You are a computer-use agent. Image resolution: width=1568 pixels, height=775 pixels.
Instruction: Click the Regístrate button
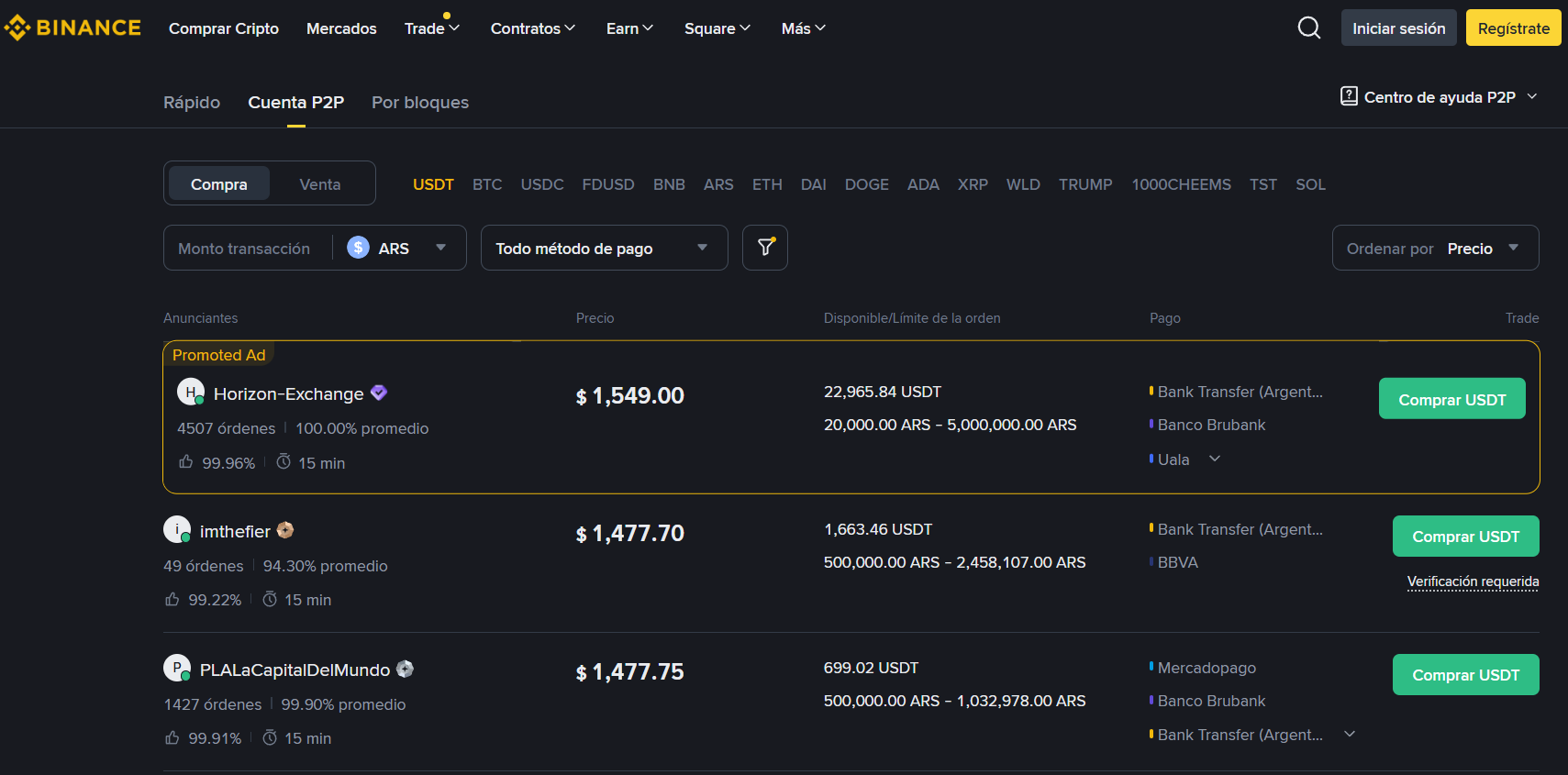[1513, 28]
